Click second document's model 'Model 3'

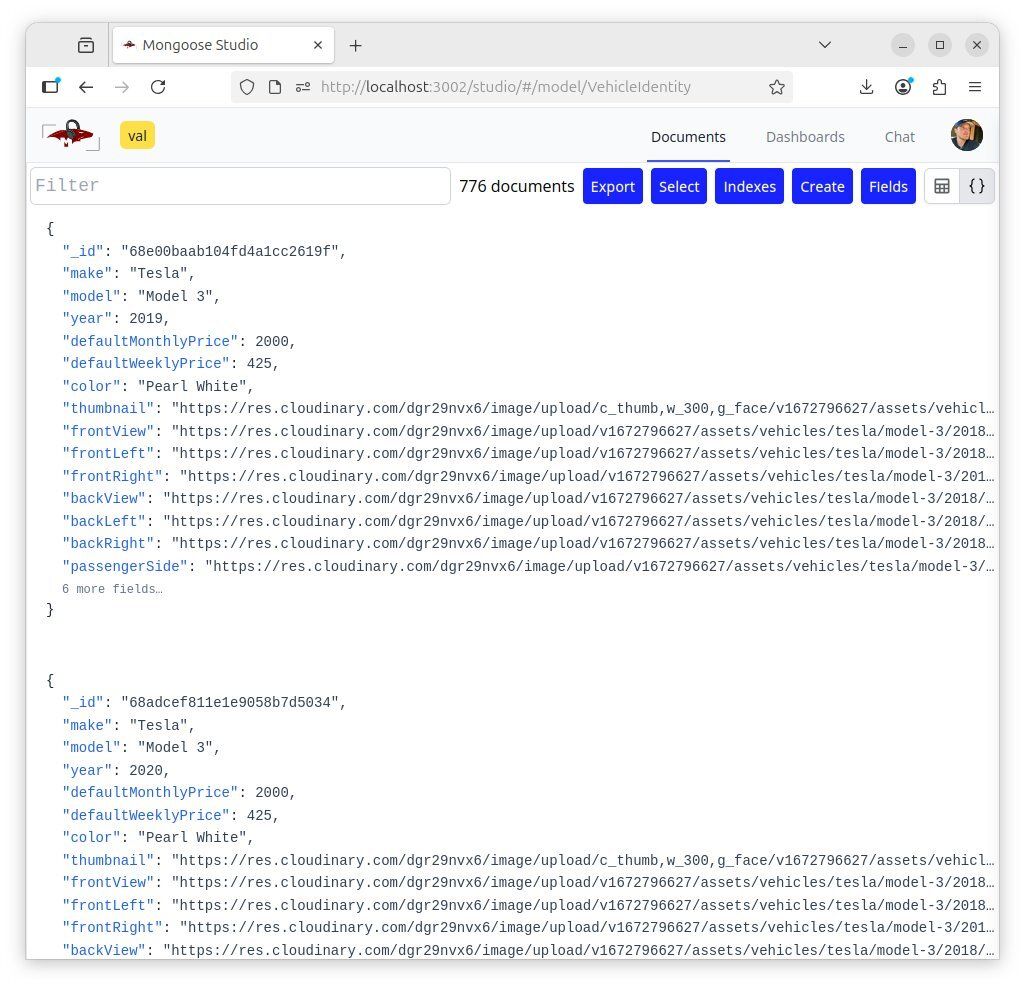[175, 747]
